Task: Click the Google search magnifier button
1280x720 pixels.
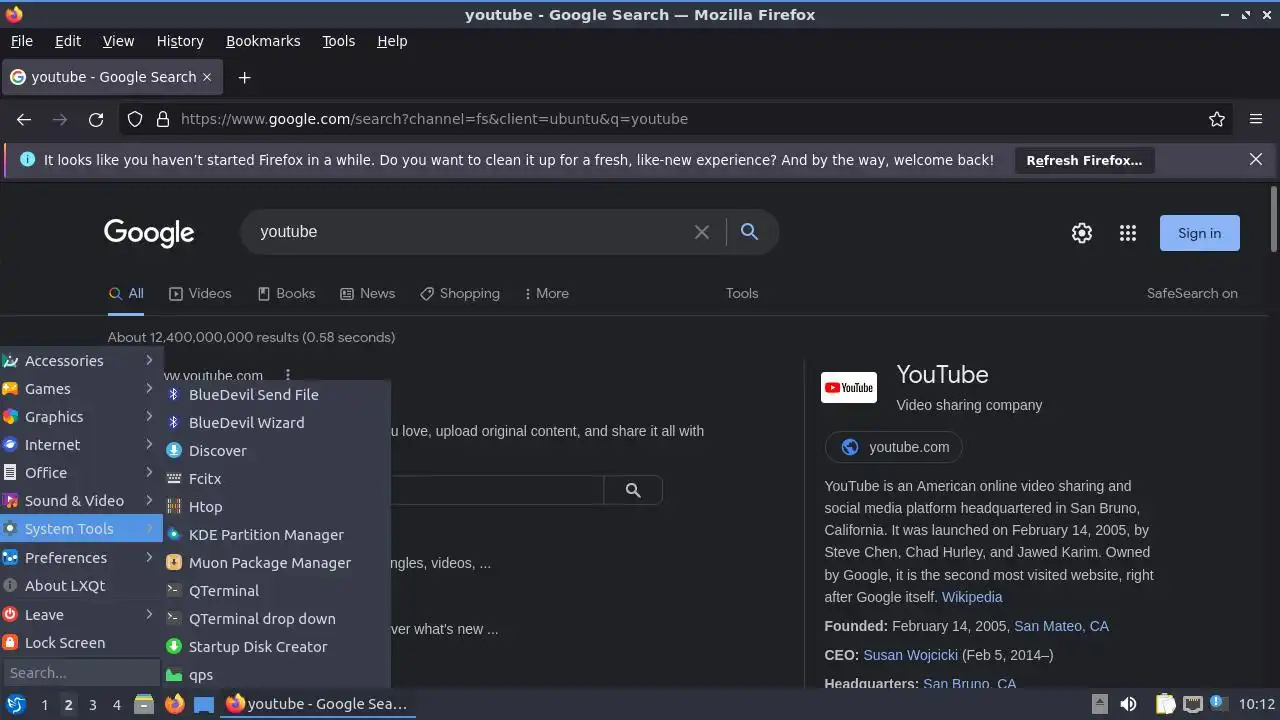Action: (x=749, y=232)
